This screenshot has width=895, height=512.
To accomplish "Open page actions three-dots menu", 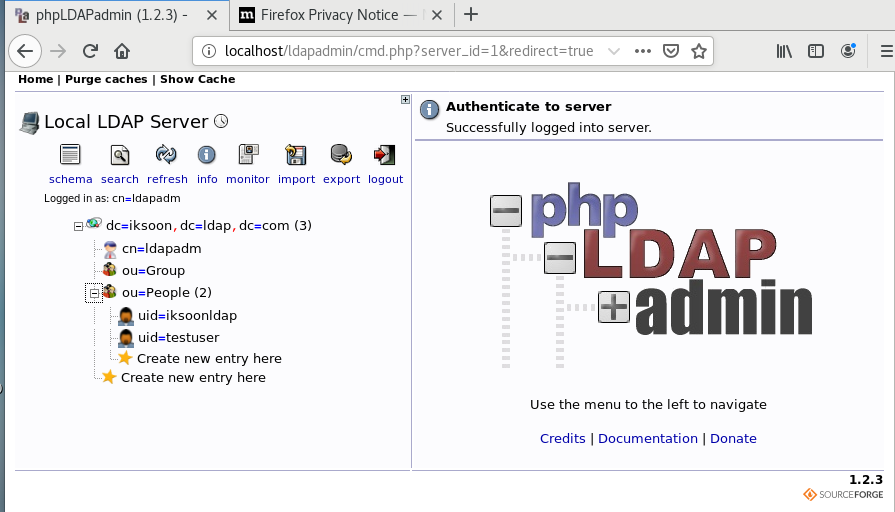I will click(643, 51).
